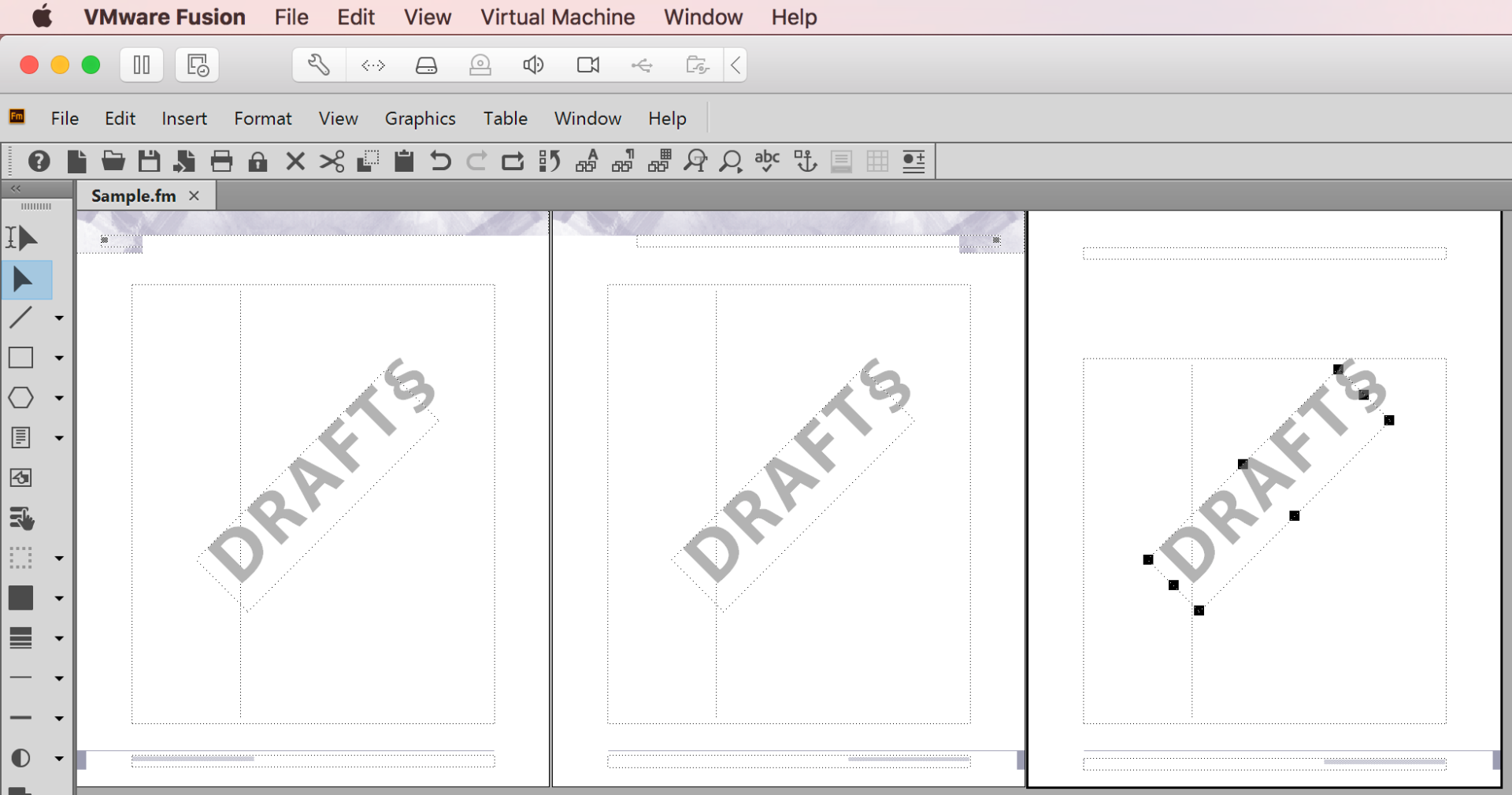Open the fill pattern dropdown arrow

pos(59,599)
